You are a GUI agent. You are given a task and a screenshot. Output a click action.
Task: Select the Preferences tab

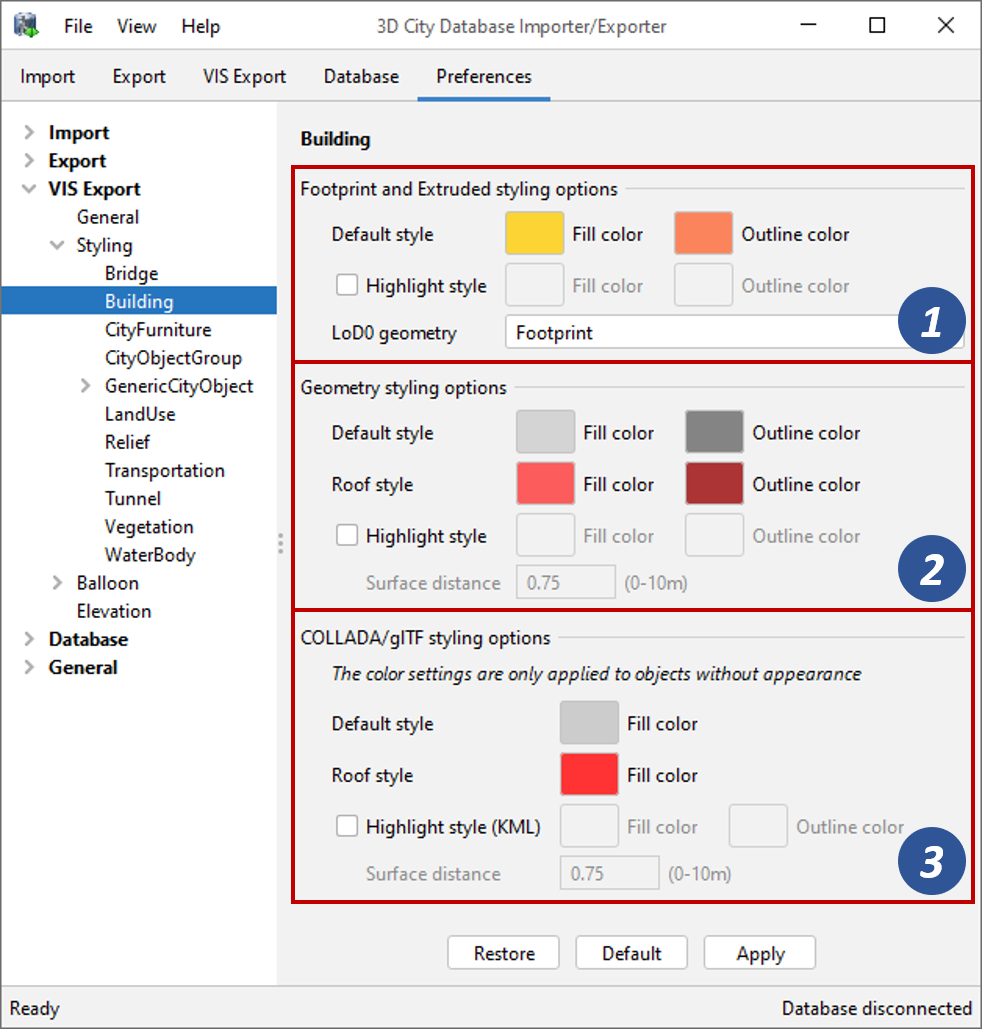tap(484, 76)
